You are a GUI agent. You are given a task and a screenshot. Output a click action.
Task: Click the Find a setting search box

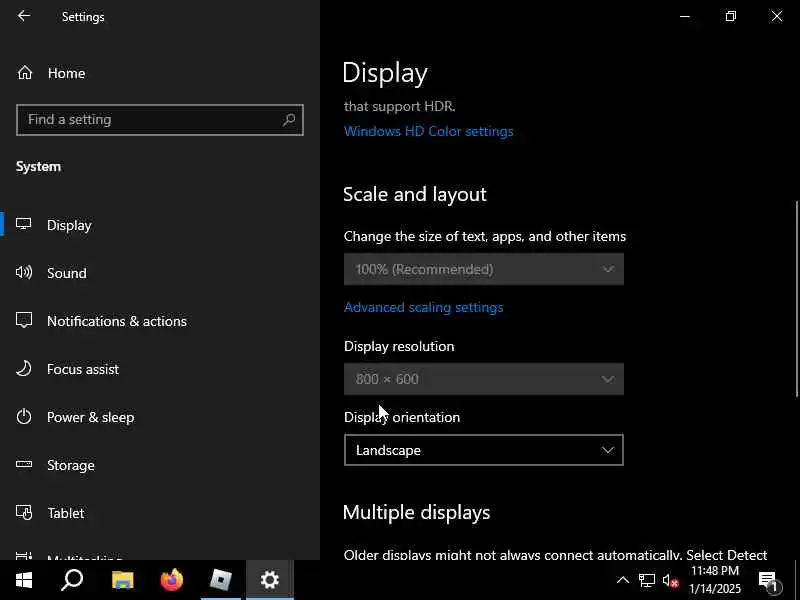pos(160,120)
